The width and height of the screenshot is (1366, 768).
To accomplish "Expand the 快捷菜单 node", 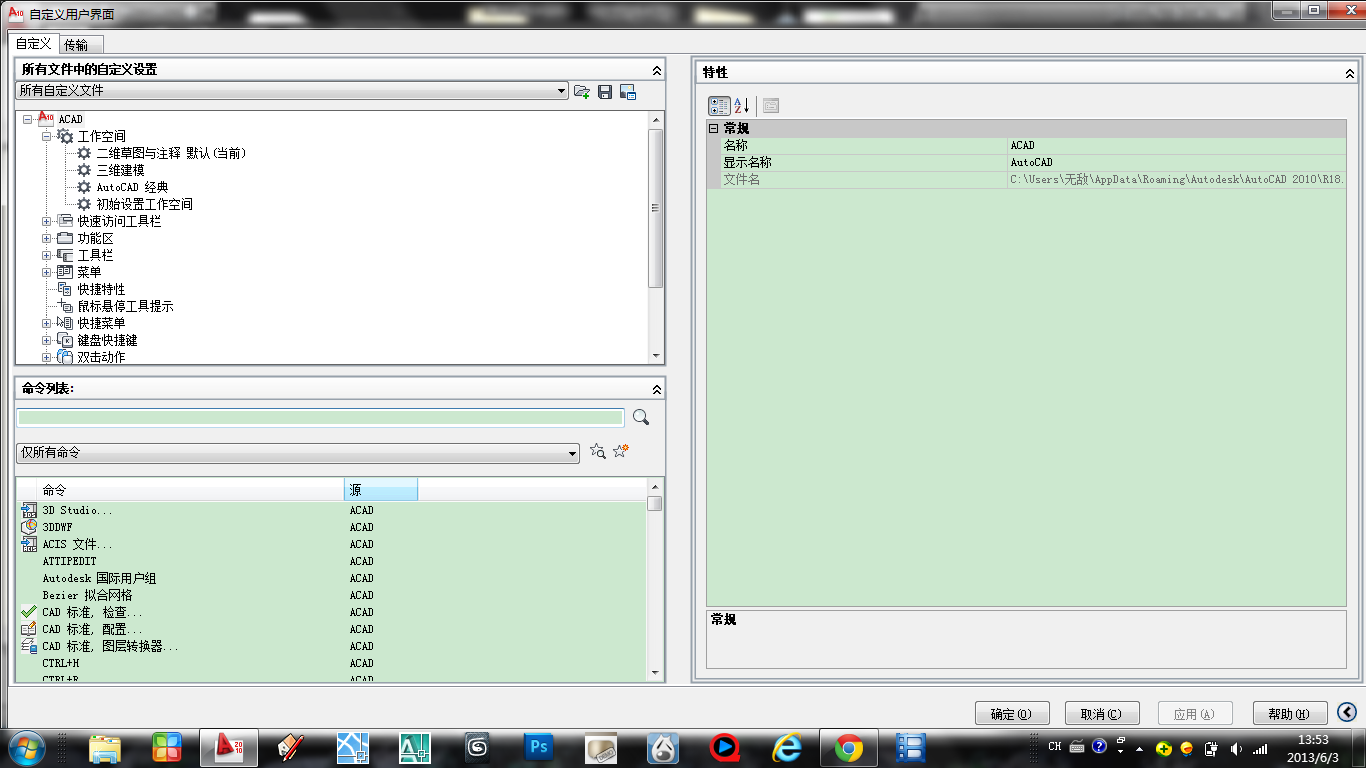I will tap(46, 323).
